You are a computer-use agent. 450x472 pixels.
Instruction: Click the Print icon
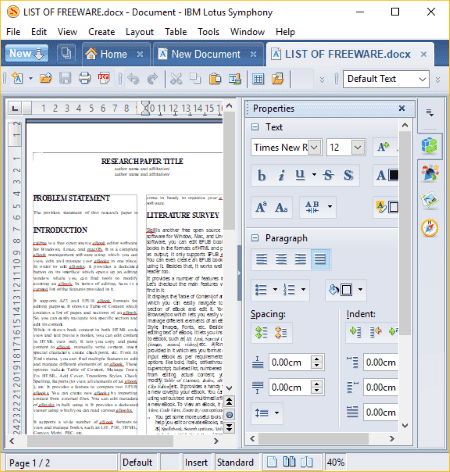[85, 79]
